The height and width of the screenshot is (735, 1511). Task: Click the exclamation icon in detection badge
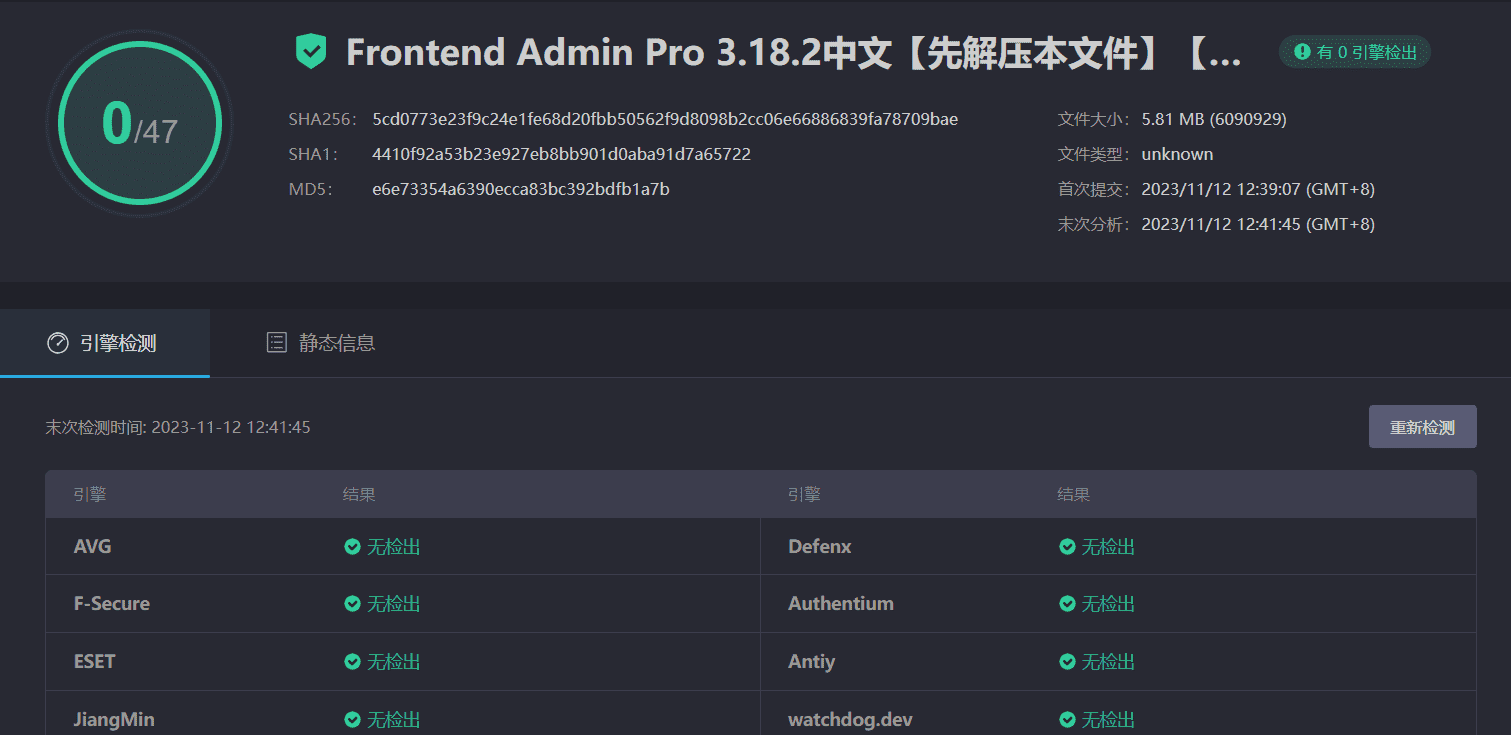click(x=1302, y=52)
